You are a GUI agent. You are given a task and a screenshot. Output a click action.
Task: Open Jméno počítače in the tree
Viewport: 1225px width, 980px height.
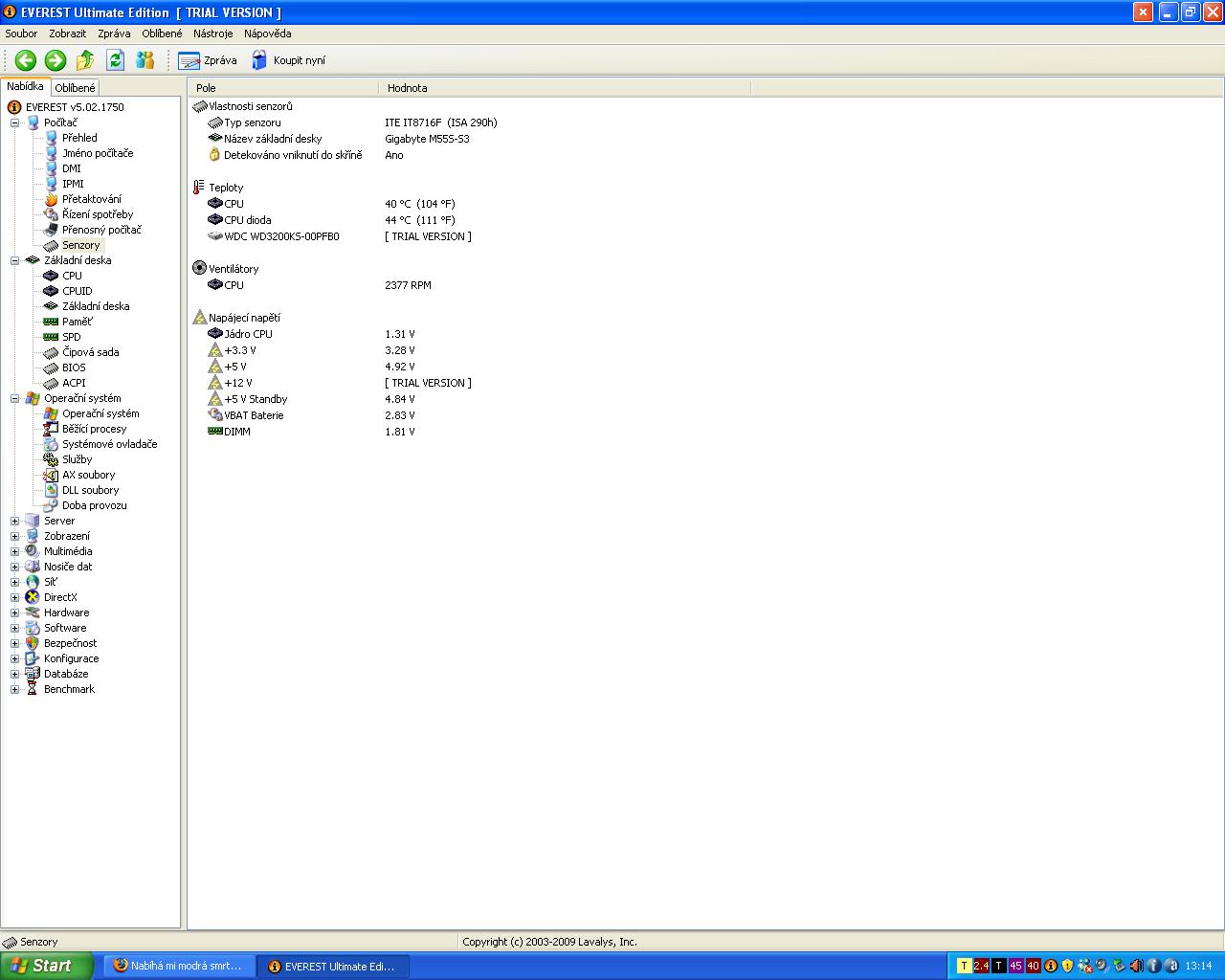click(98, 153)
